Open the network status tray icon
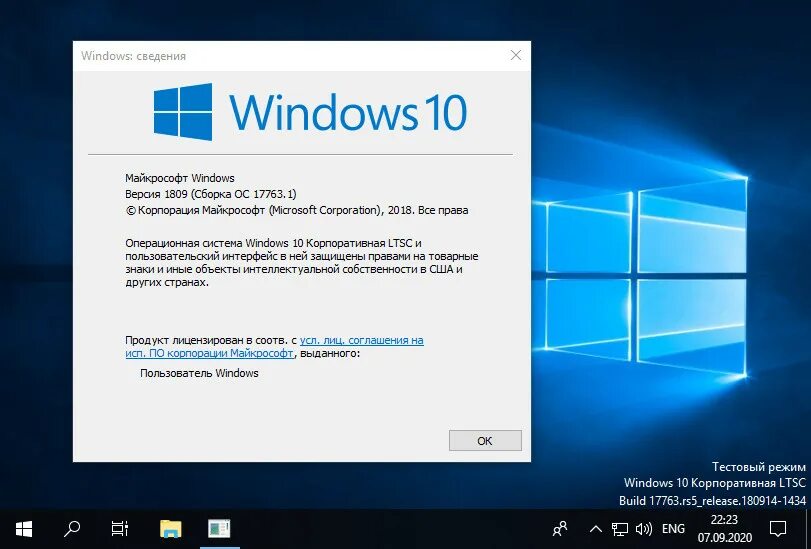811x549 pixels. click(x=620, y=529)
